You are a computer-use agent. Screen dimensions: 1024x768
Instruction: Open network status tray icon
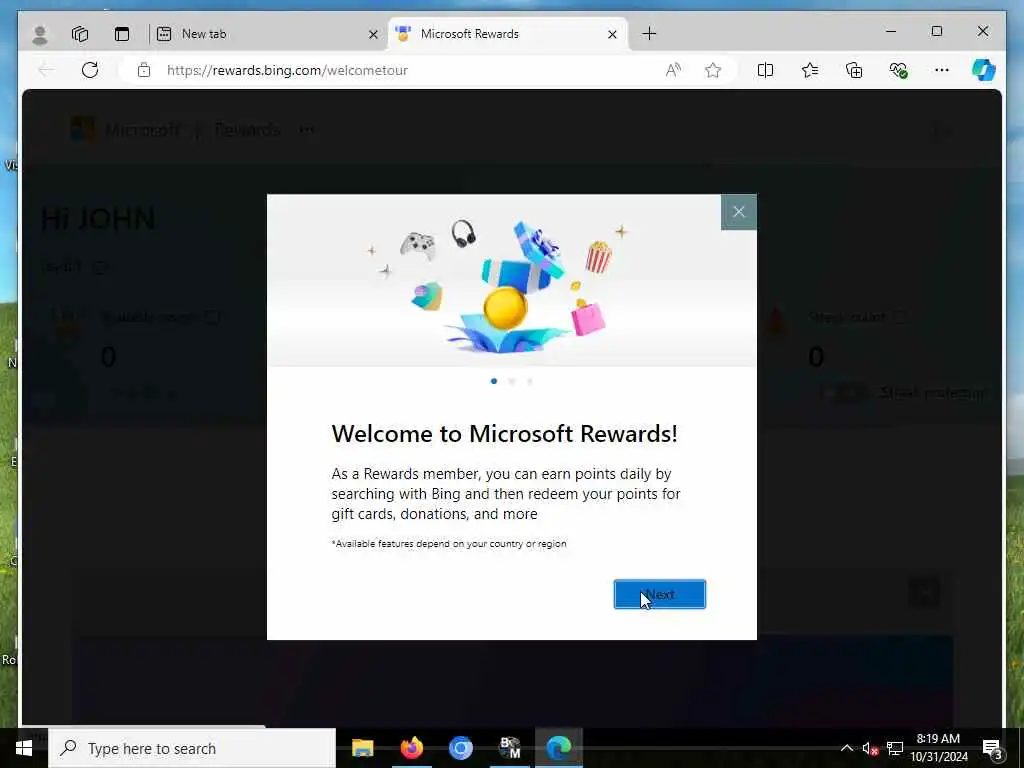(x=895, y=748)
